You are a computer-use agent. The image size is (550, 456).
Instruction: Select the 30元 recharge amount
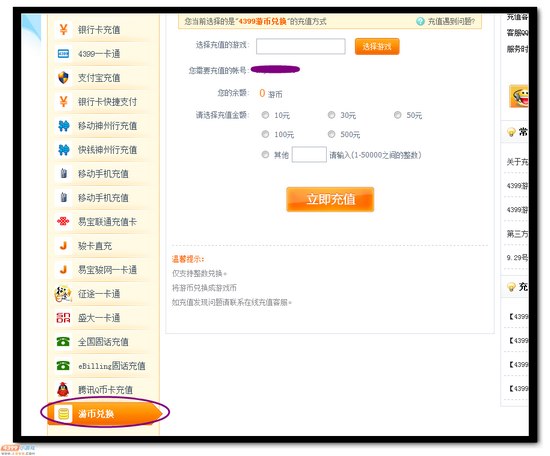(331, 115)
